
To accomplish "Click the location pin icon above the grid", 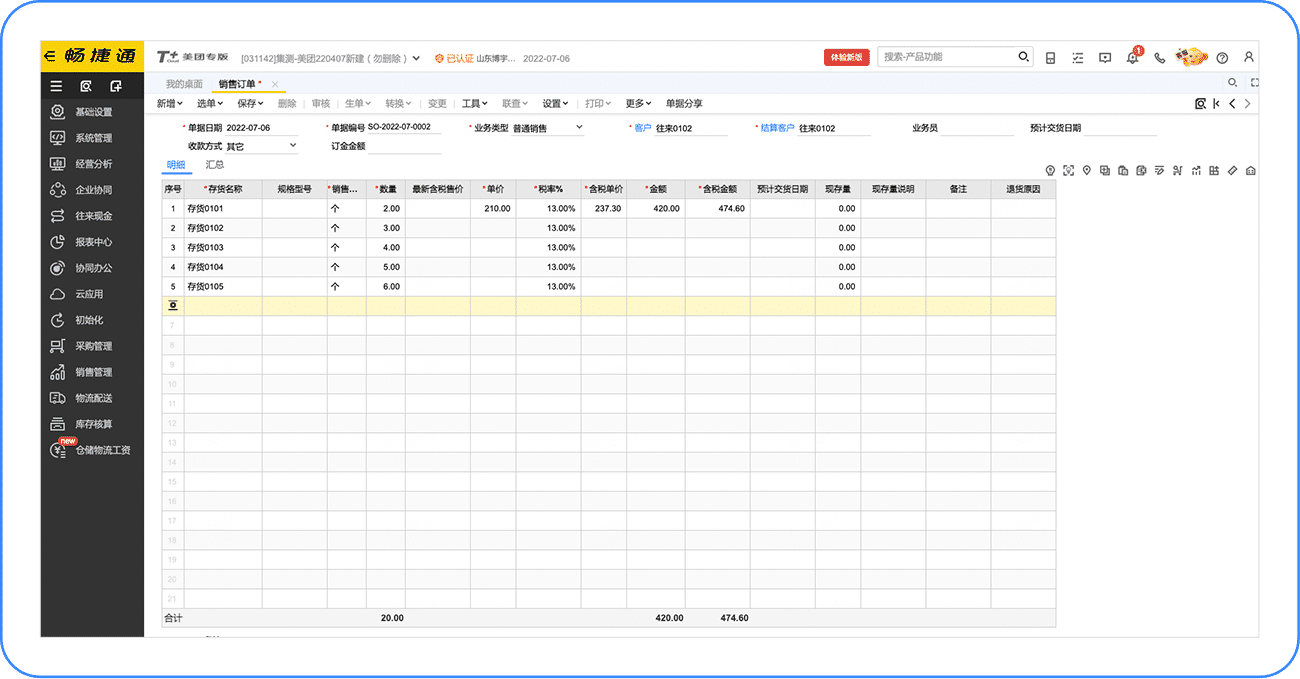I will click(1086, 171).
